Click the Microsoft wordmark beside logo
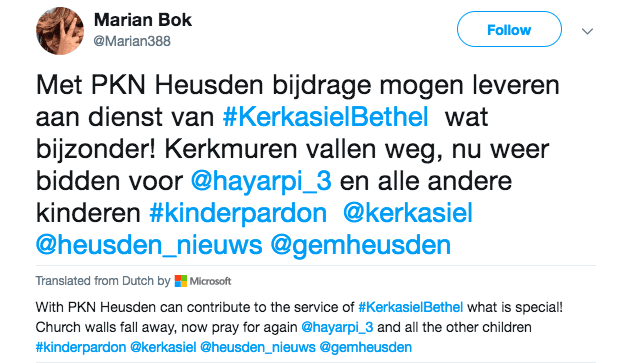This screenshot has height=363, width=633. [x=210, y=281]
